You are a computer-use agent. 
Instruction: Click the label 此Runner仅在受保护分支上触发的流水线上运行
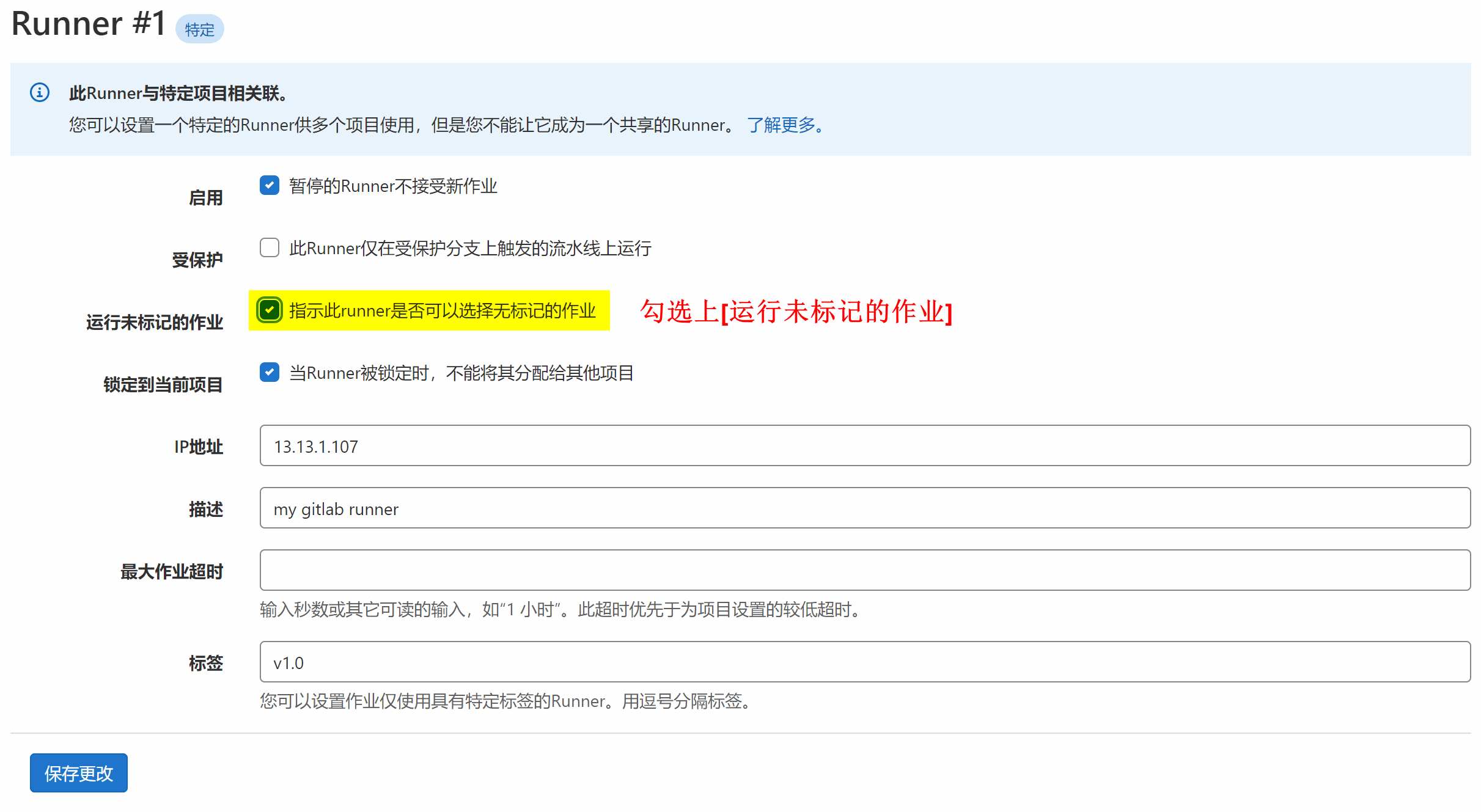(469, 248)
